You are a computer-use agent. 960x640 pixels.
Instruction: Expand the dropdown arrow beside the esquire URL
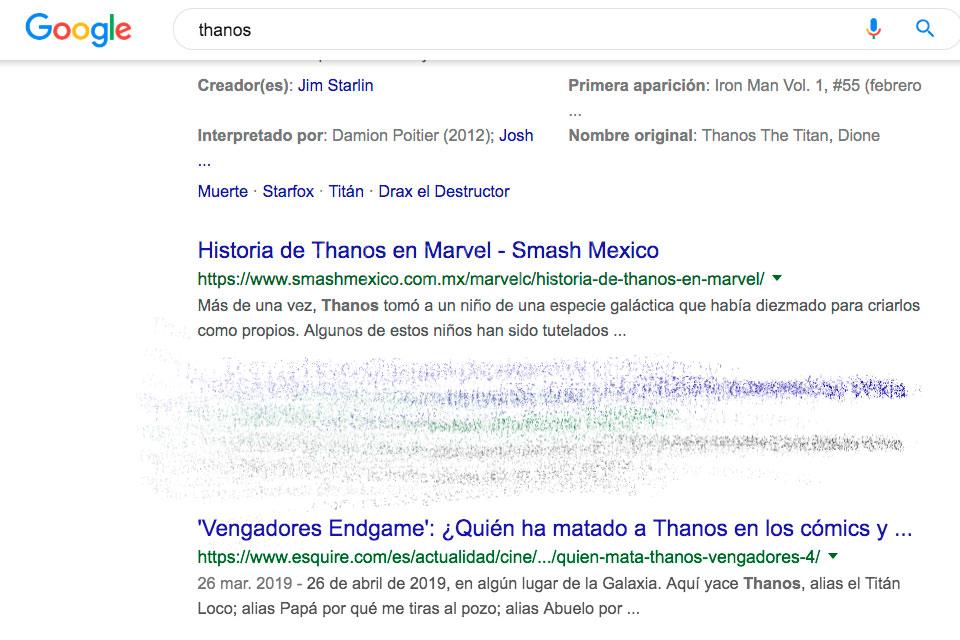click(833, 556)
